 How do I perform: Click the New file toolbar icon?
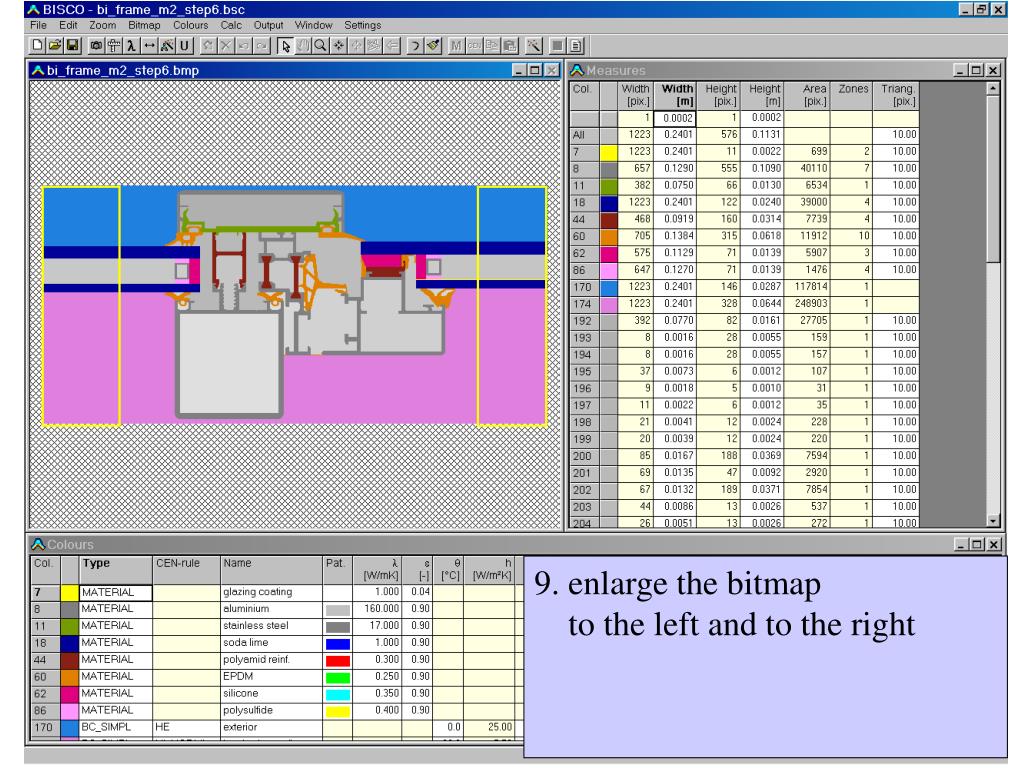(x=37, y=46)
